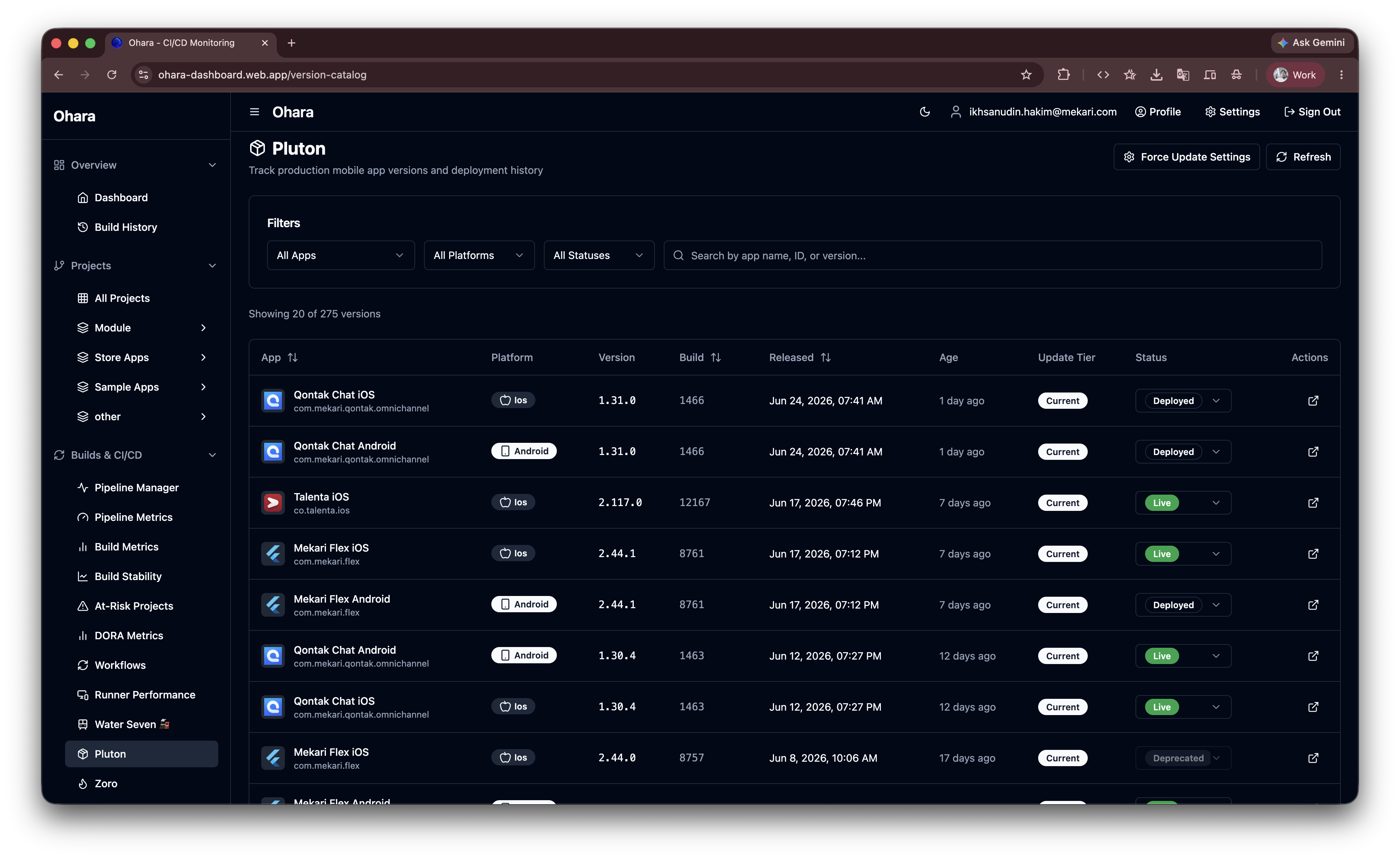Open browser extensions puzzle icon

click(1064, 74)
